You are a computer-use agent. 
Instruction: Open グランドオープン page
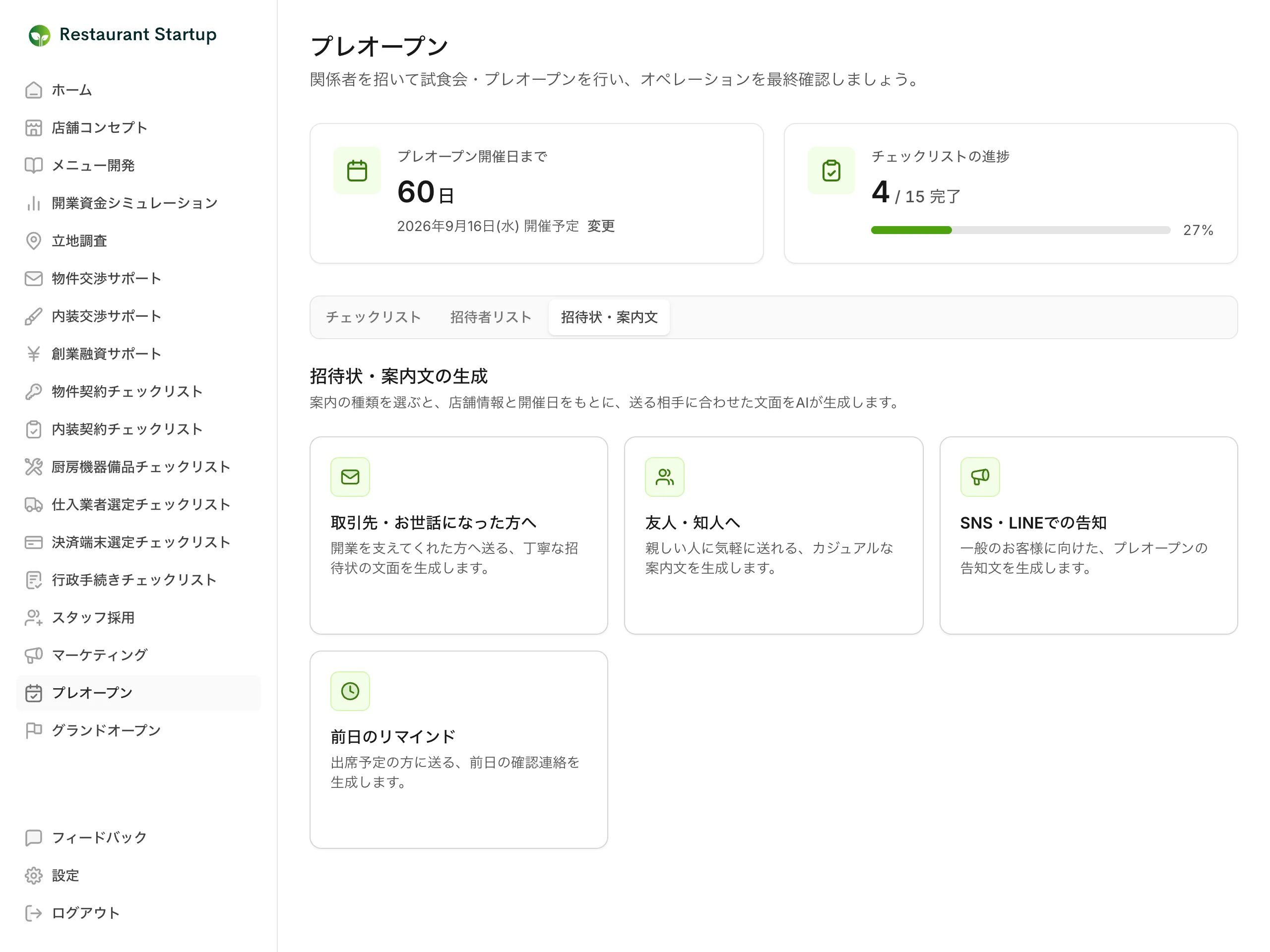pos(138,730)
